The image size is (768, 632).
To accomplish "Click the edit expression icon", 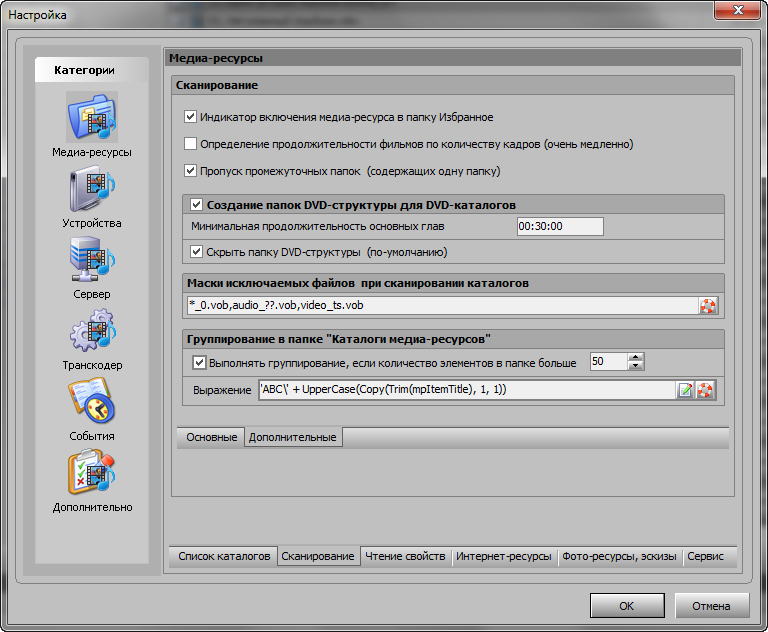I will pos(686,390).
